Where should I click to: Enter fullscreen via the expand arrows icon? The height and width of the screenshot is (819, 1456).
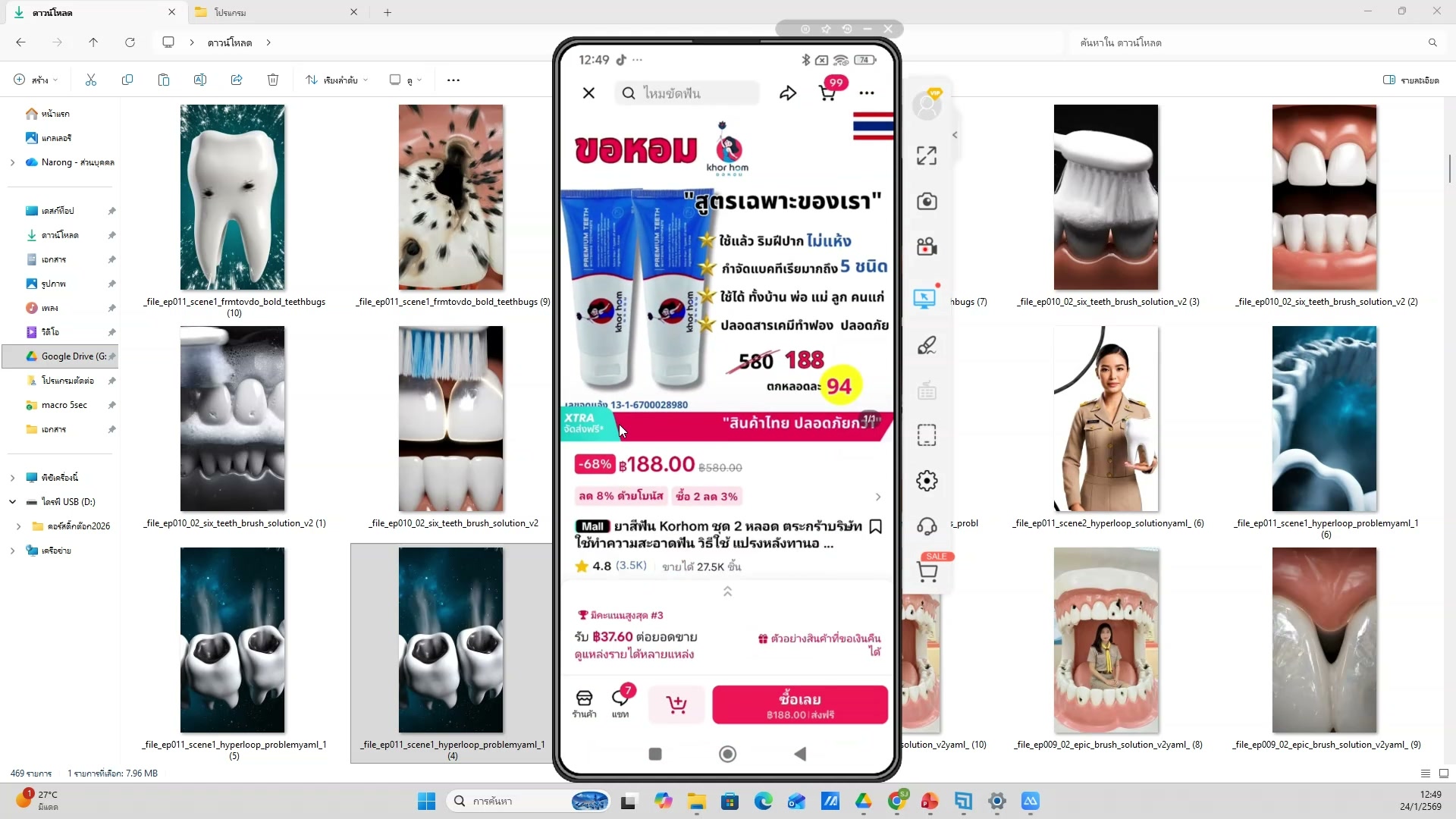[x=926, y=155]
